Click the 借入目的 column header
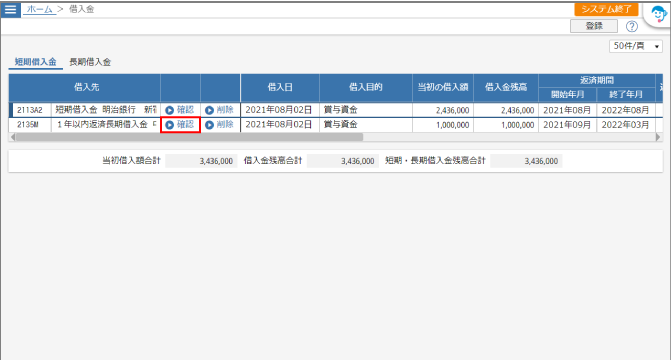 click(x=366, y=87)
